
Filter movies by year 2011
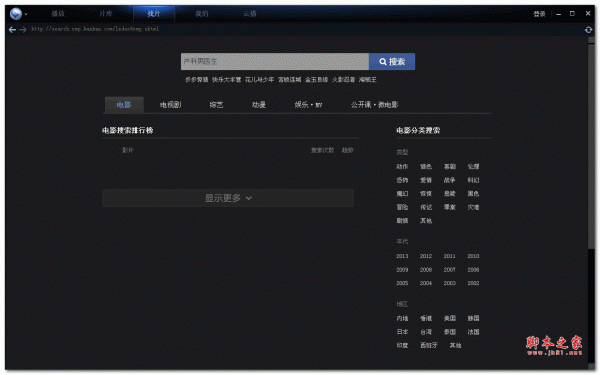click(450, 256)
